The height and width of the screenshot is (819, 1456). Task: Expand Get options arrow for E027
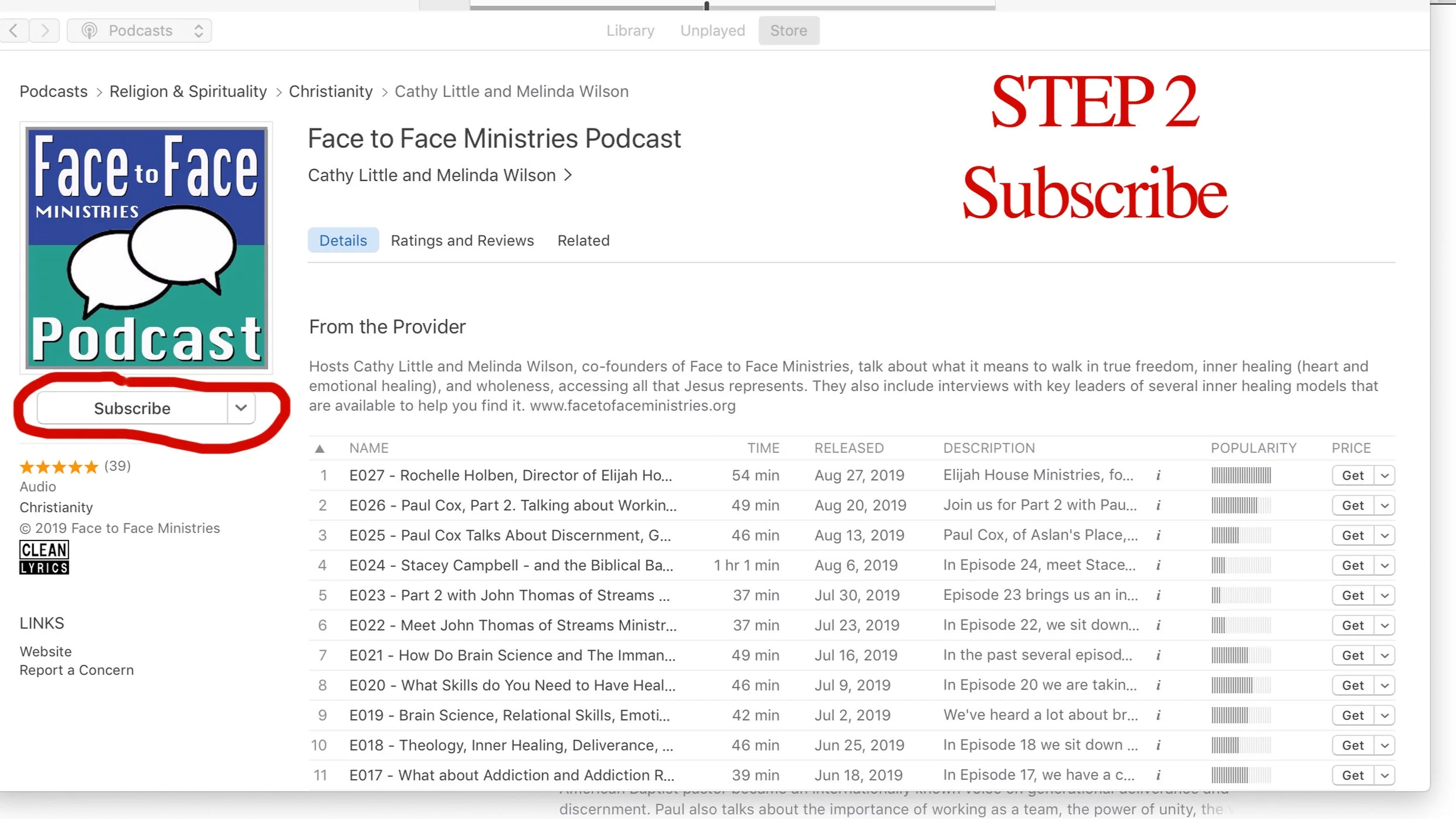1384,475
